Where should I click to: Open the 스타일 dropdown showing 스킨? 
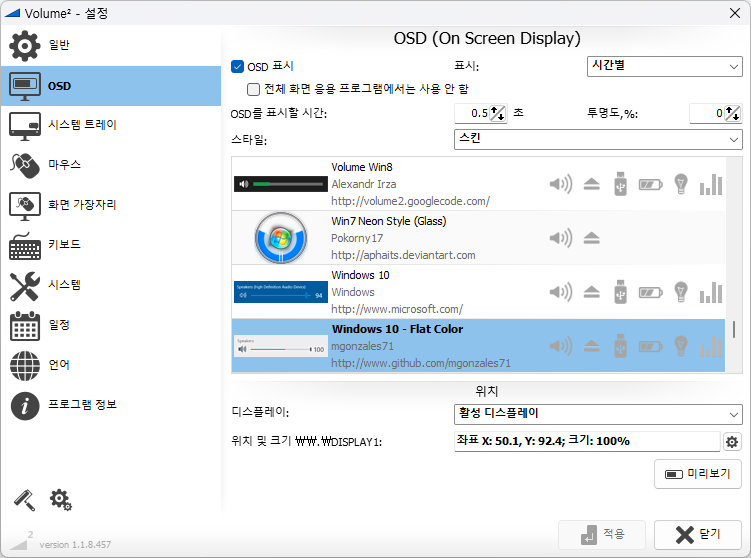[x=598, y=139]
